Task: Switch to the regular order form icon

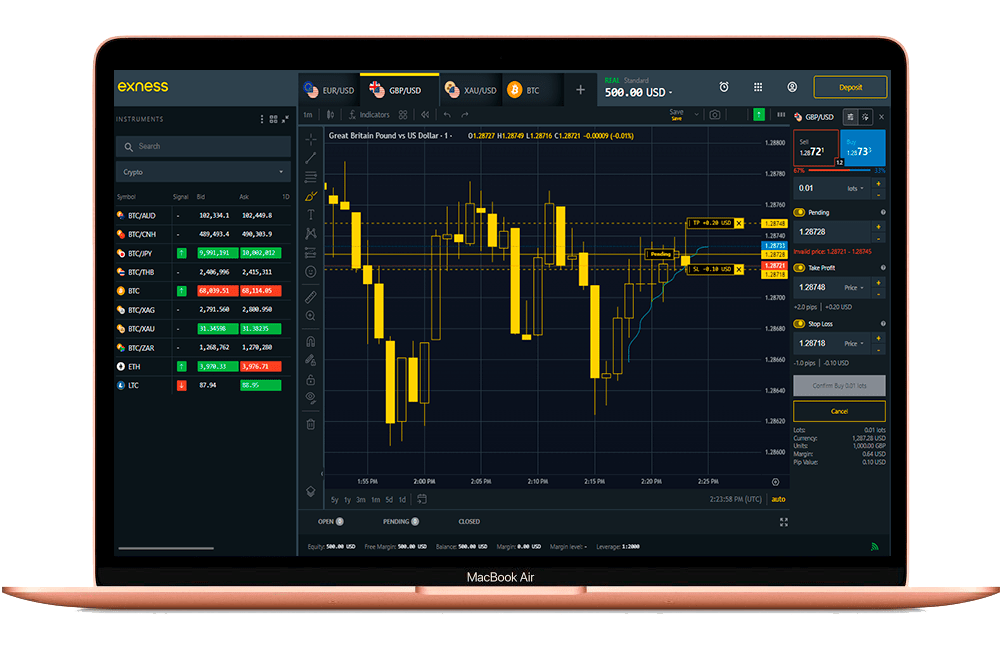Action: tap(850, 117)
